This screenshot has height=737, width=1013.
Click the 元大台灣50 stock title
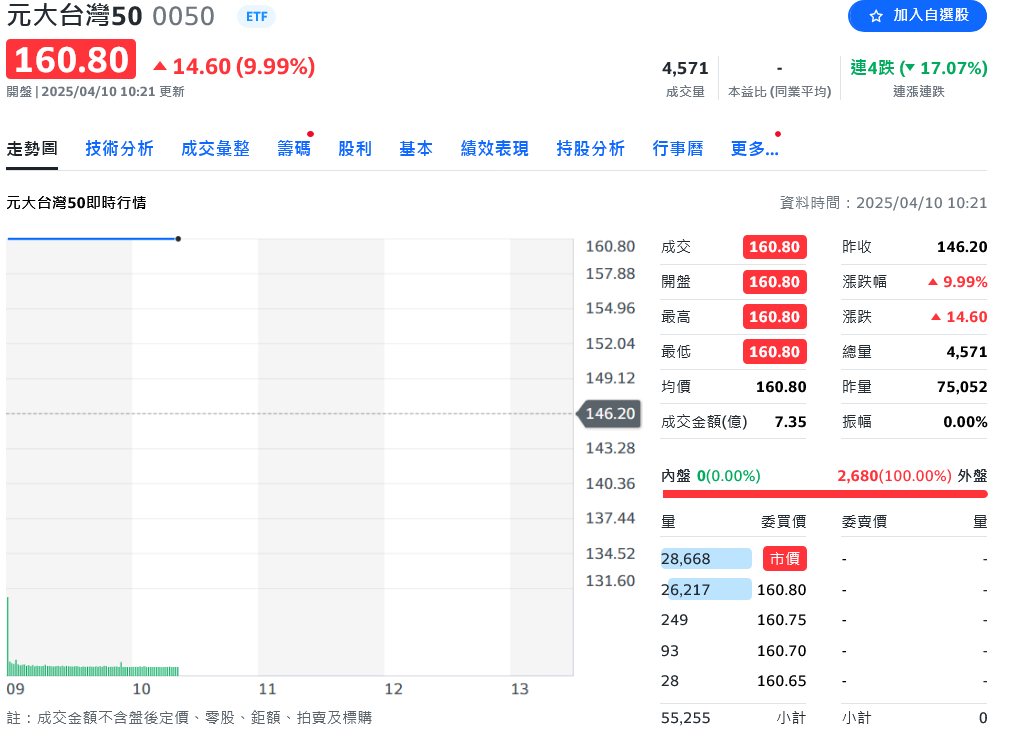coord(74,16)
